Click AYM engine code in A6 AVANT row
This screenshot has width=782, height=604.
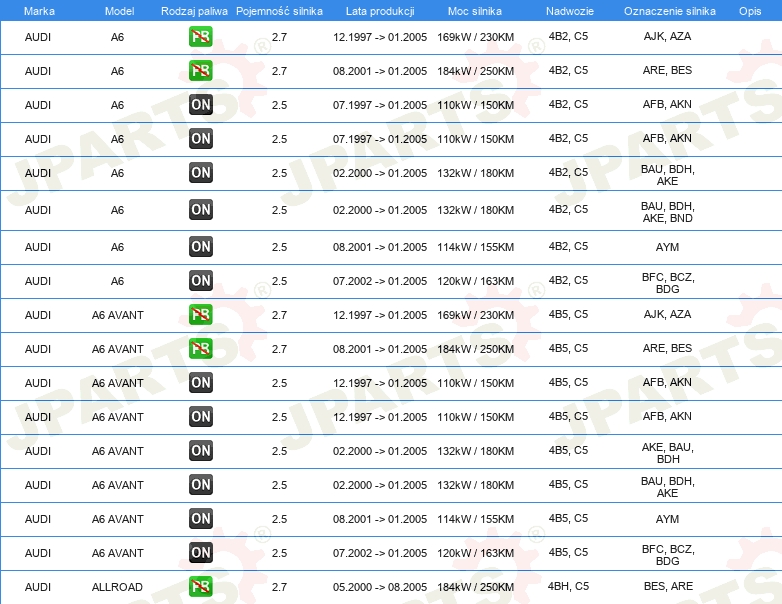pos(667,519)
